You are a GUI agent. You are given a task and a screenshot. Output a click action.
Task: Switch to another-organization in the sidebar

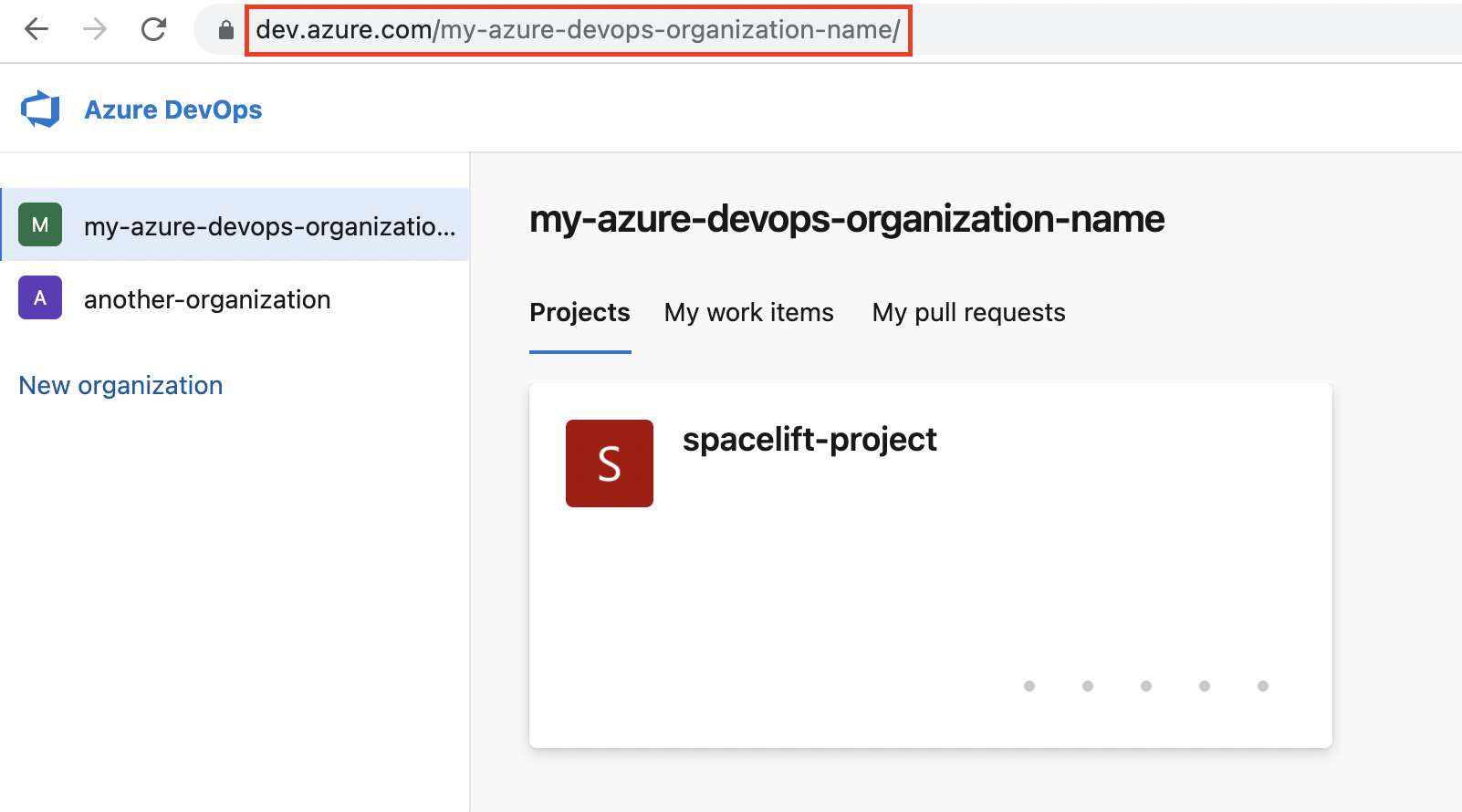click(207, 299)
